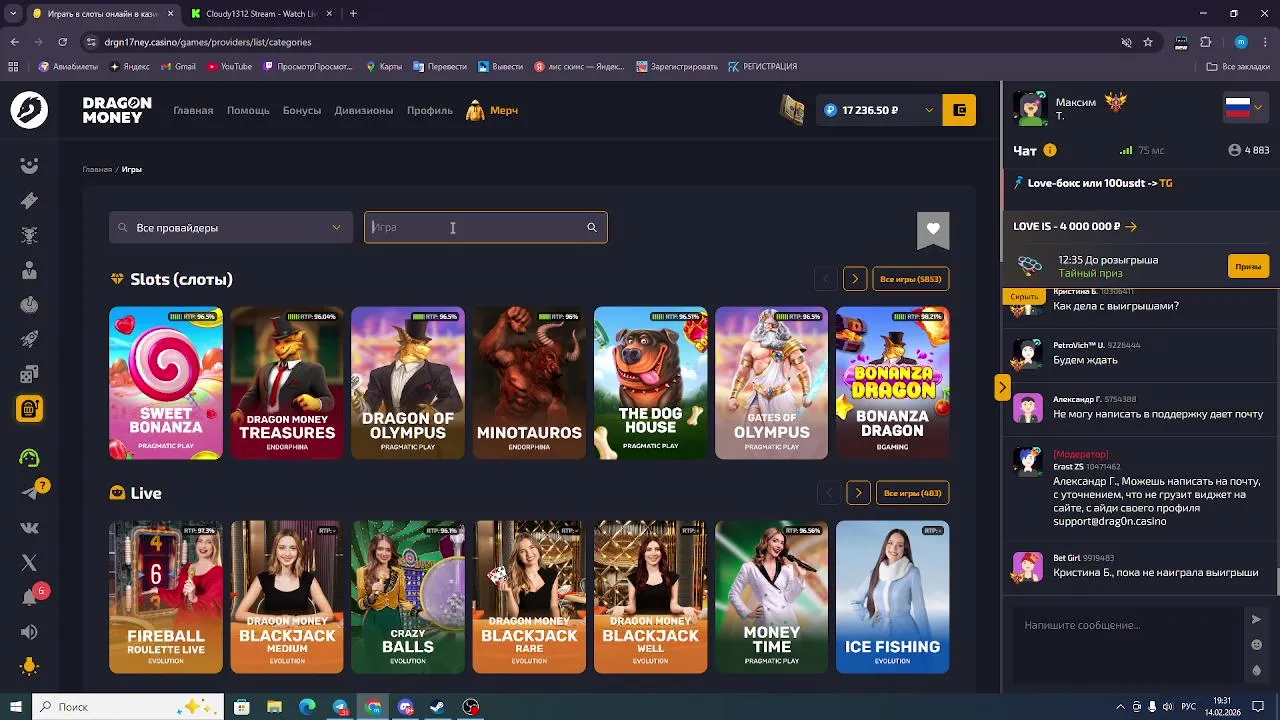This screenshot has width=1280, height=720.
Task: Open the Дивизионы menu item
Action: tap(364, 110)
